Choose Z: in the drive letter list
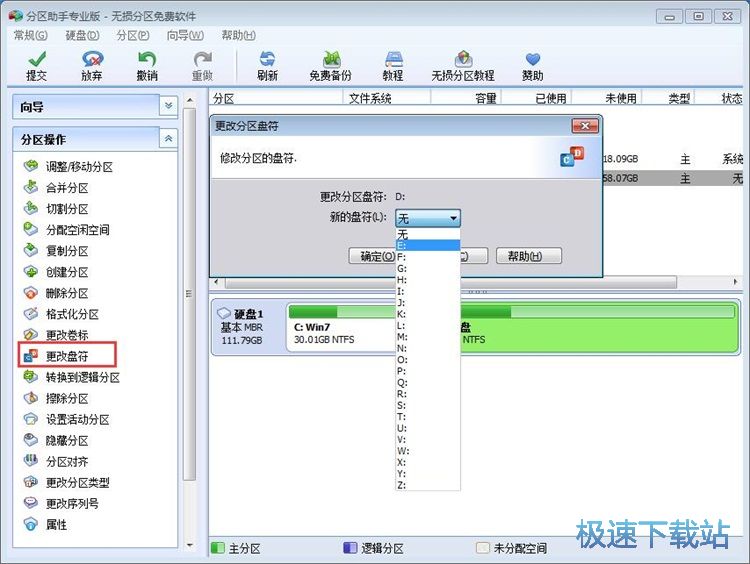Image resolution: width=750 pixels, height=564 pixels. point(428,485)
